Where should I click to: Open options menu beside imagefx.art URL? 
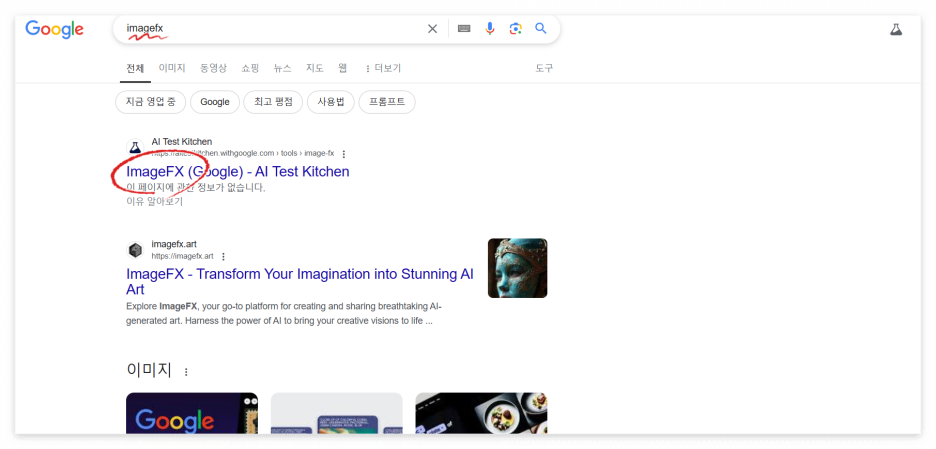pos(223,256)
